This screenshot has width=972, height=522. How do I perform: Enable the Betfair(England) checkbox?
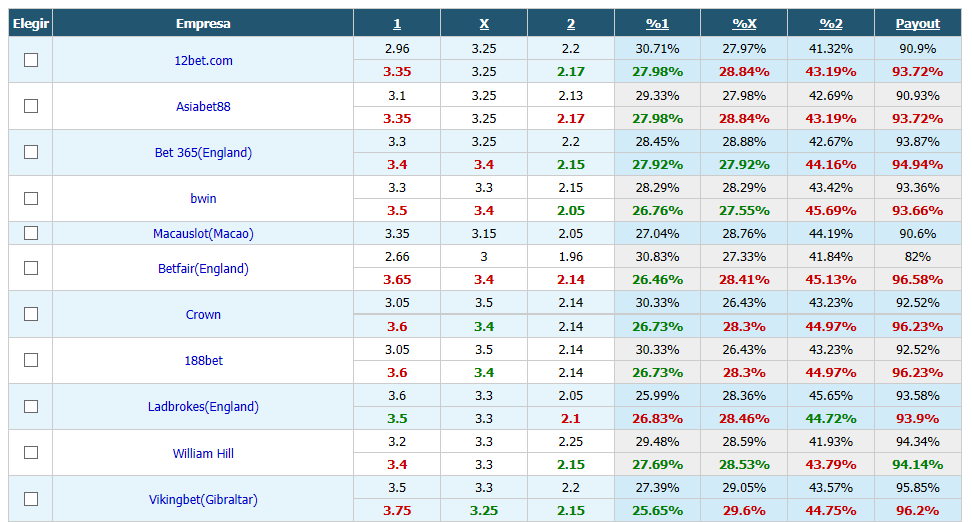click(31, 268)
